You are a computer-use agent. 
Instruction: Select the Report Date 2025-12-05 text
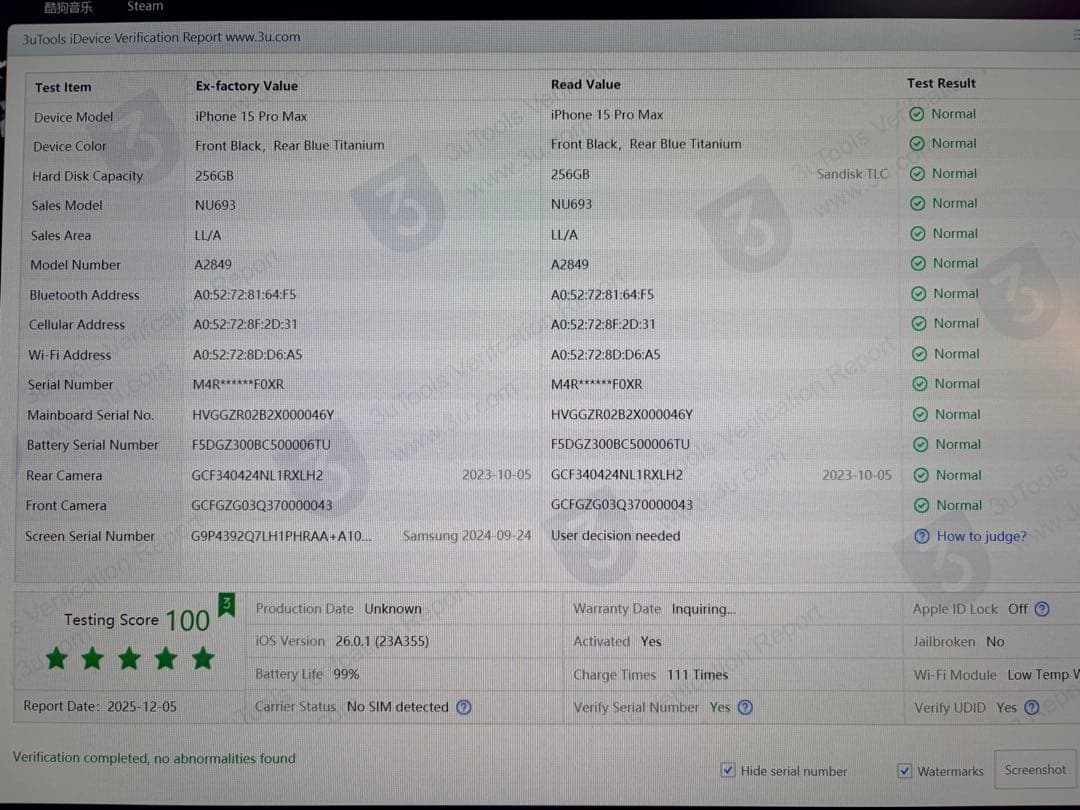click(100, 706)
